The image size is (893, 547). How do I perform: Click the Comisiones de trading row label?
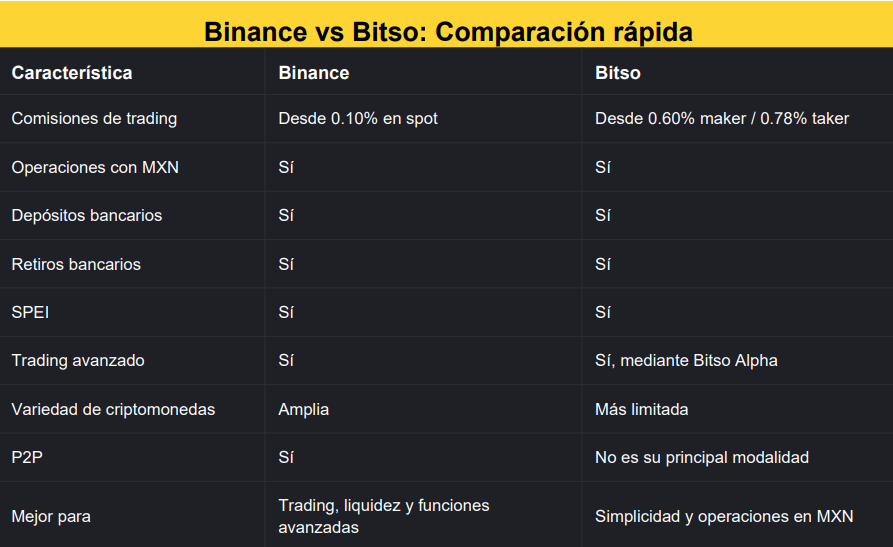94,119
